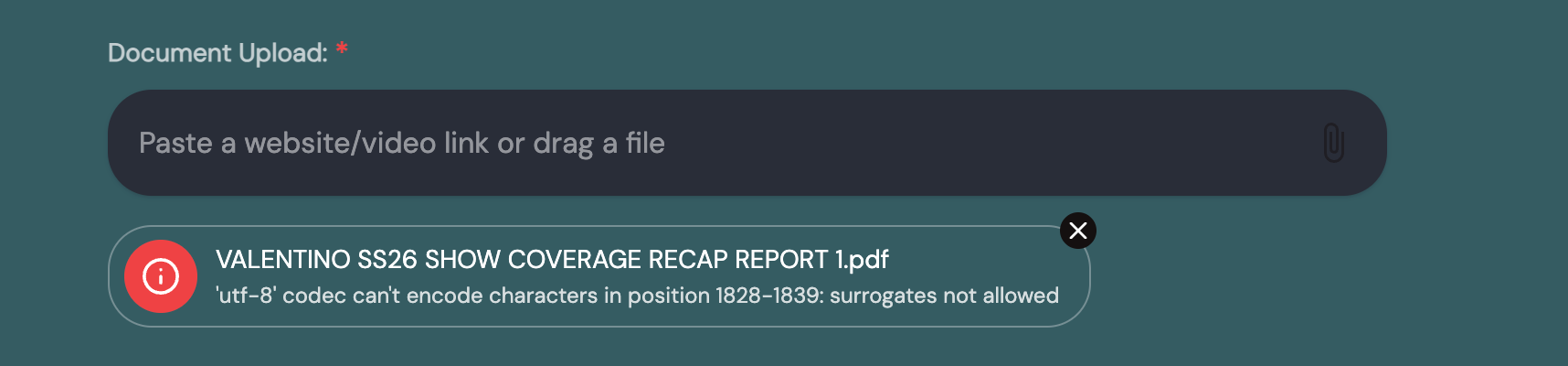This screenshot has height=366, width=1568.
Task: Click the 'Paste a website/video link' placeholder
Action: coord(402,143)
